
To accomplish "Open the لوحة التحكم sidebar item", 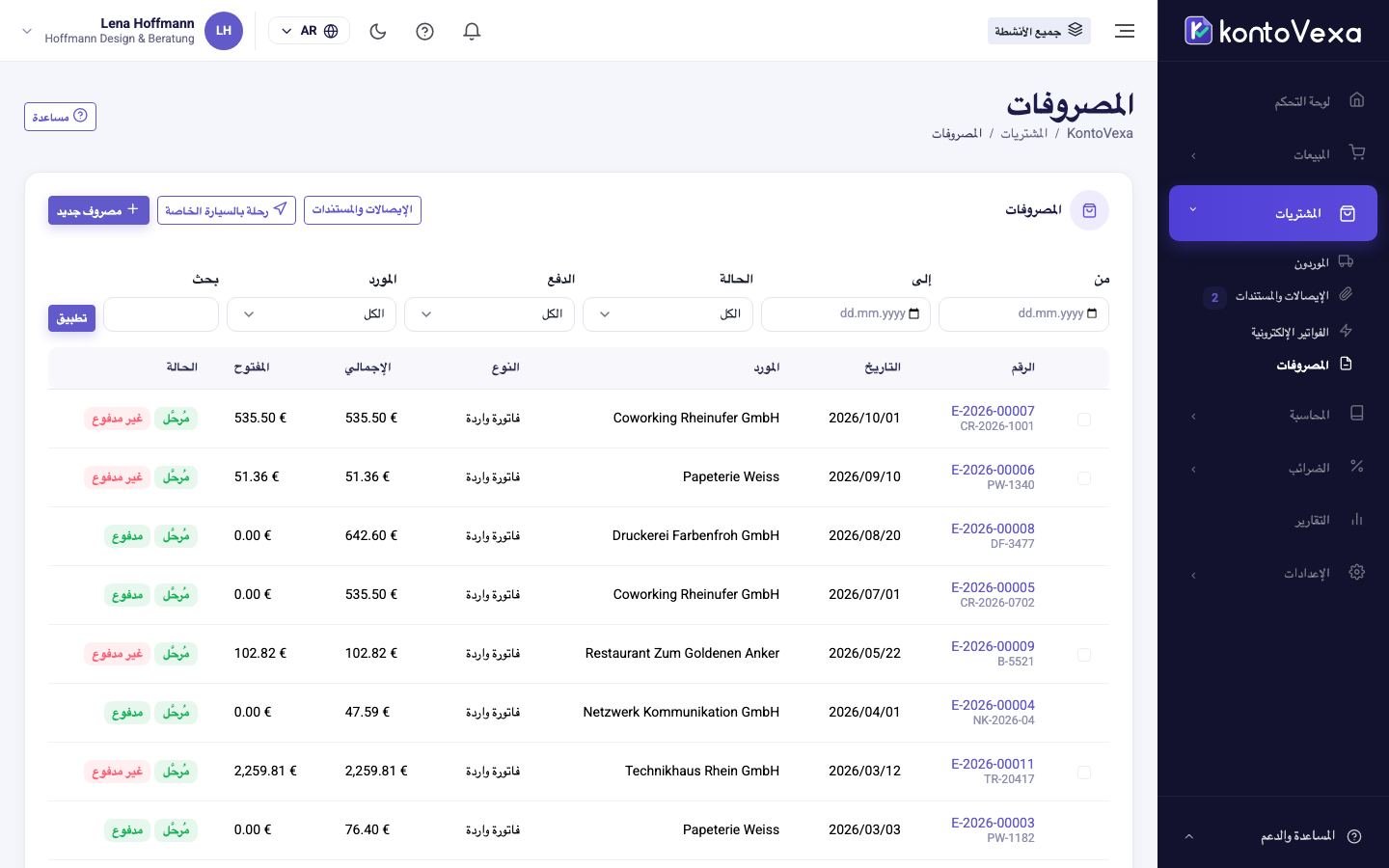I will (1273, 101).
